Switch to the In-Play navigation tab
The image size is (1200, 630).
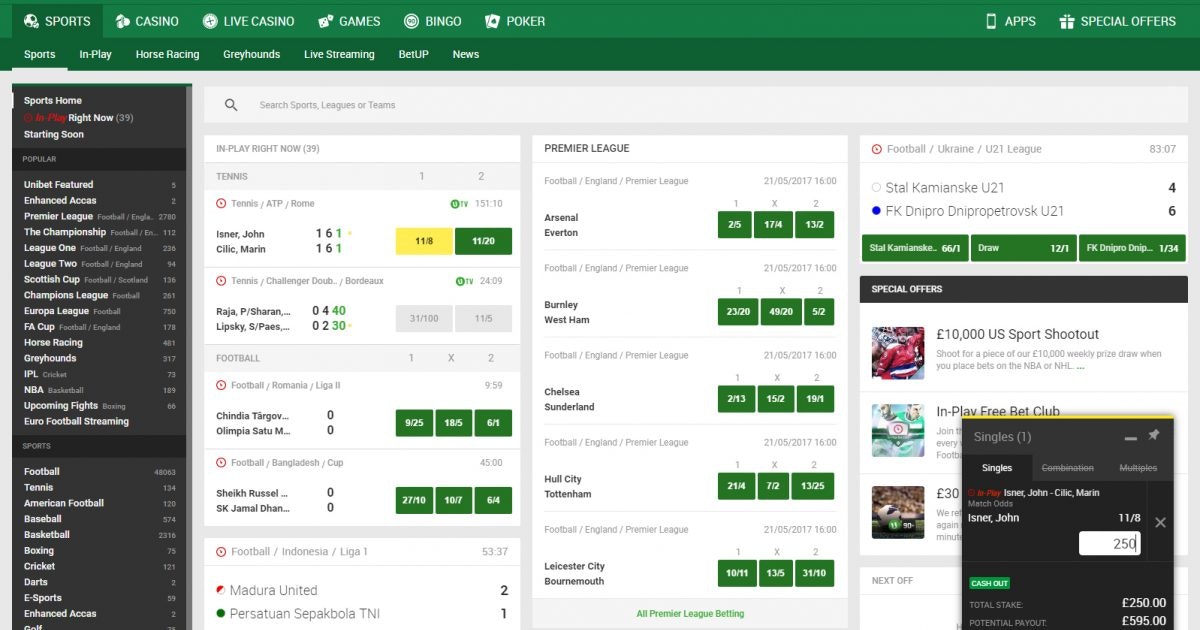coord(95,54)
